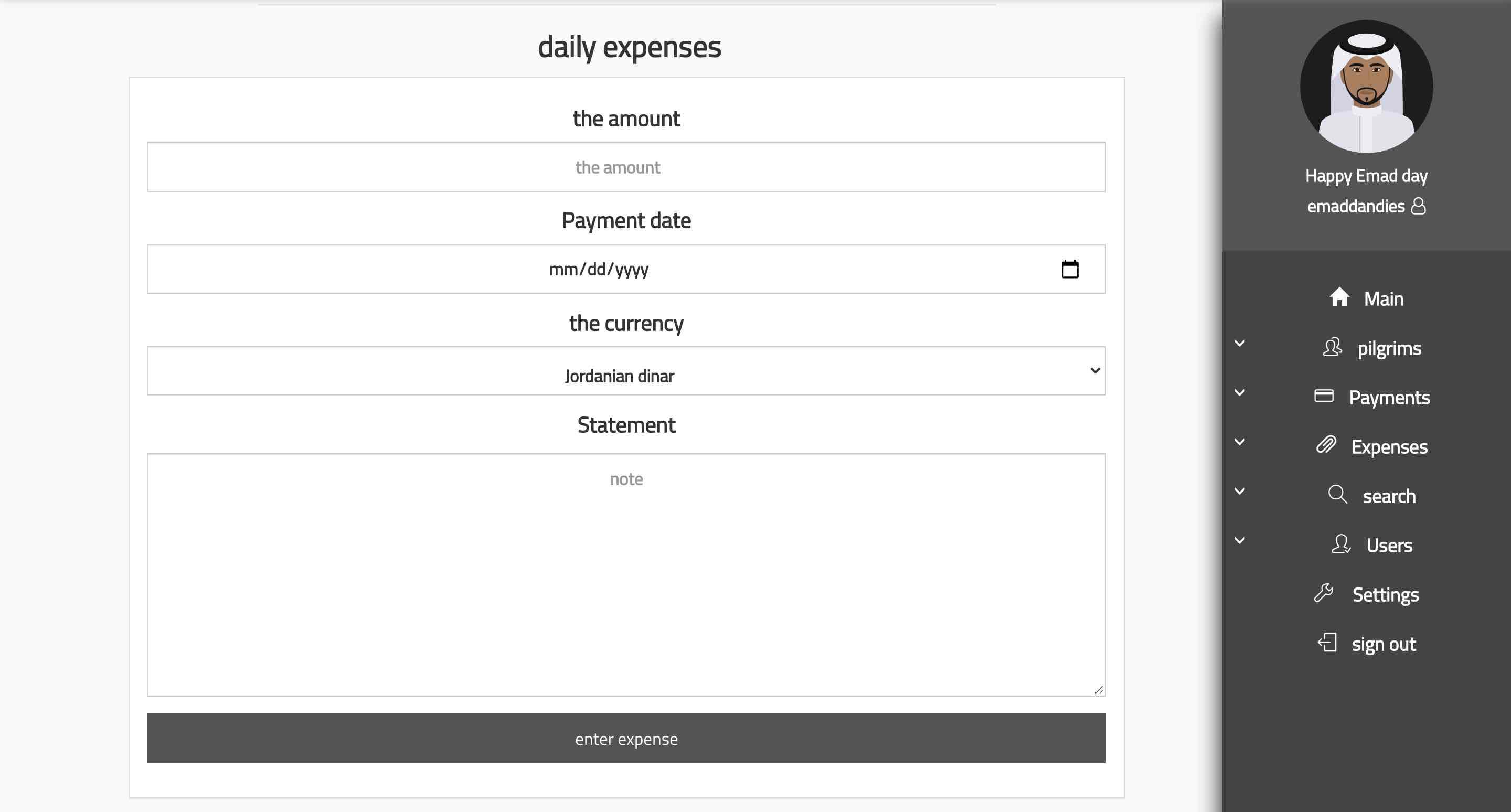Expand the Users submenu chevron
This screenshot has width=1511, height=812.
[1239, 540]
